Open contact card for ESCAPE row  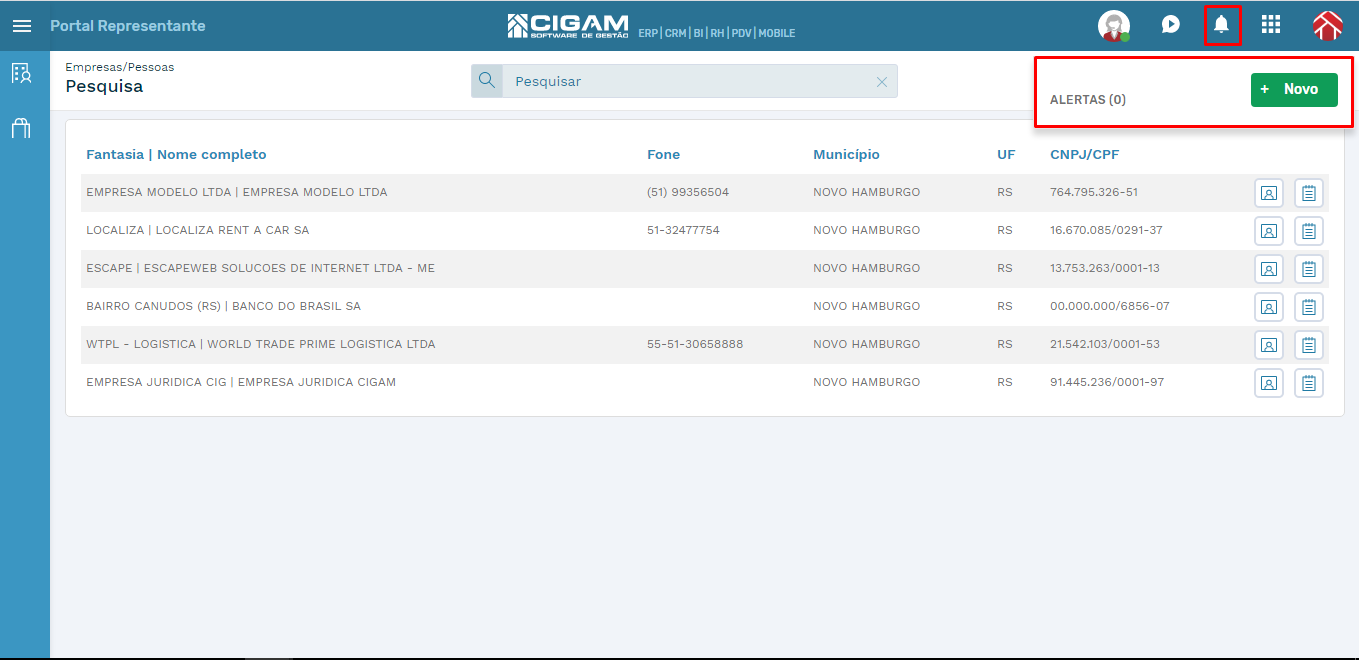[1269, 269]
